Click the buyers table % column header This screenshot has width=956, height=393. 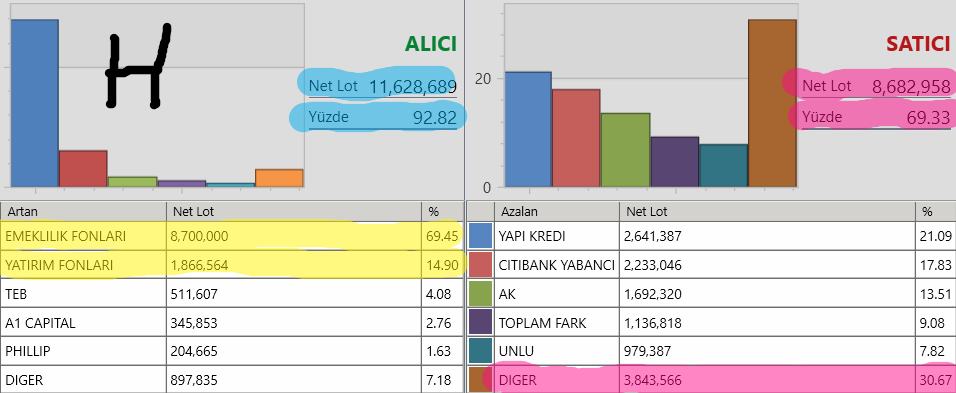click(442, 211)
